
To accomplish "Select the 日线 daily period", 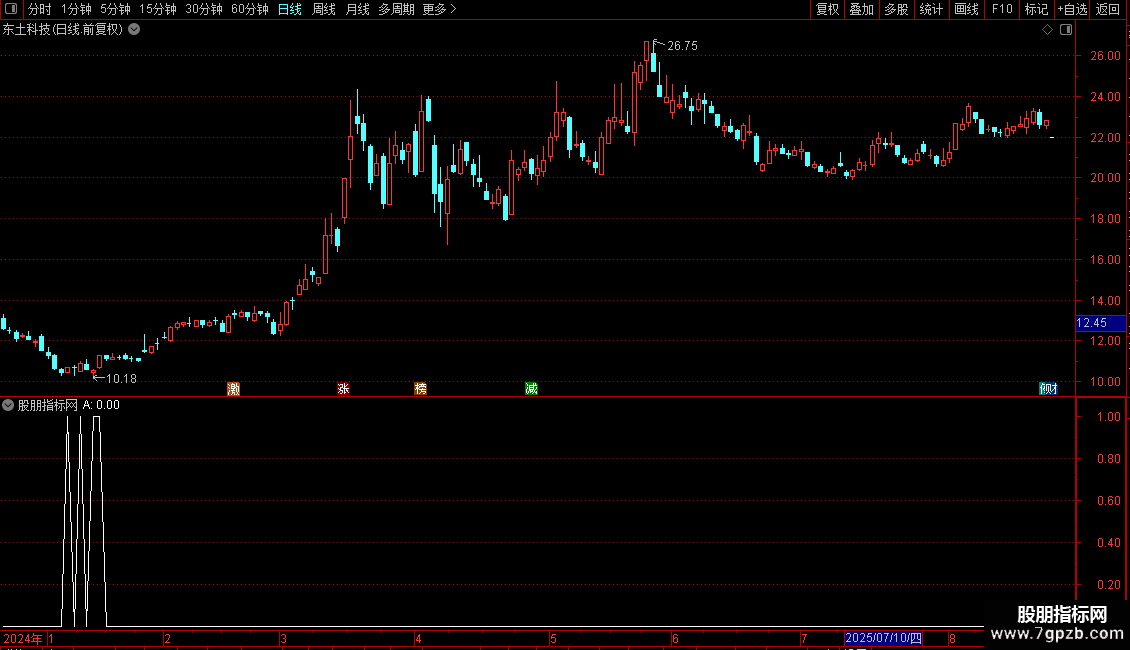I will click(x=290, y=9).
